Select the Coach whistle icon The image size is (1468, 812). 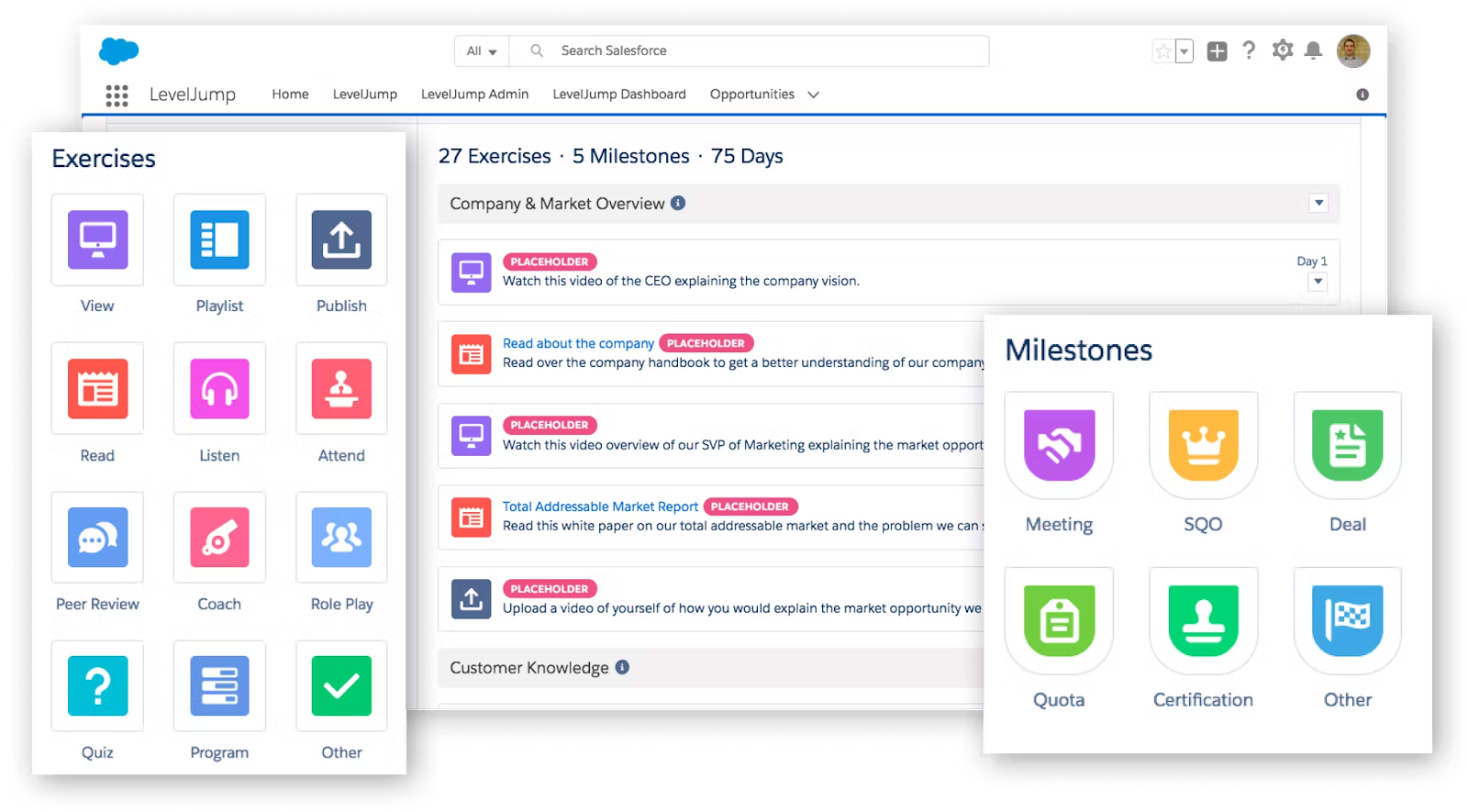pyautogui.click(x=219, y=537)
